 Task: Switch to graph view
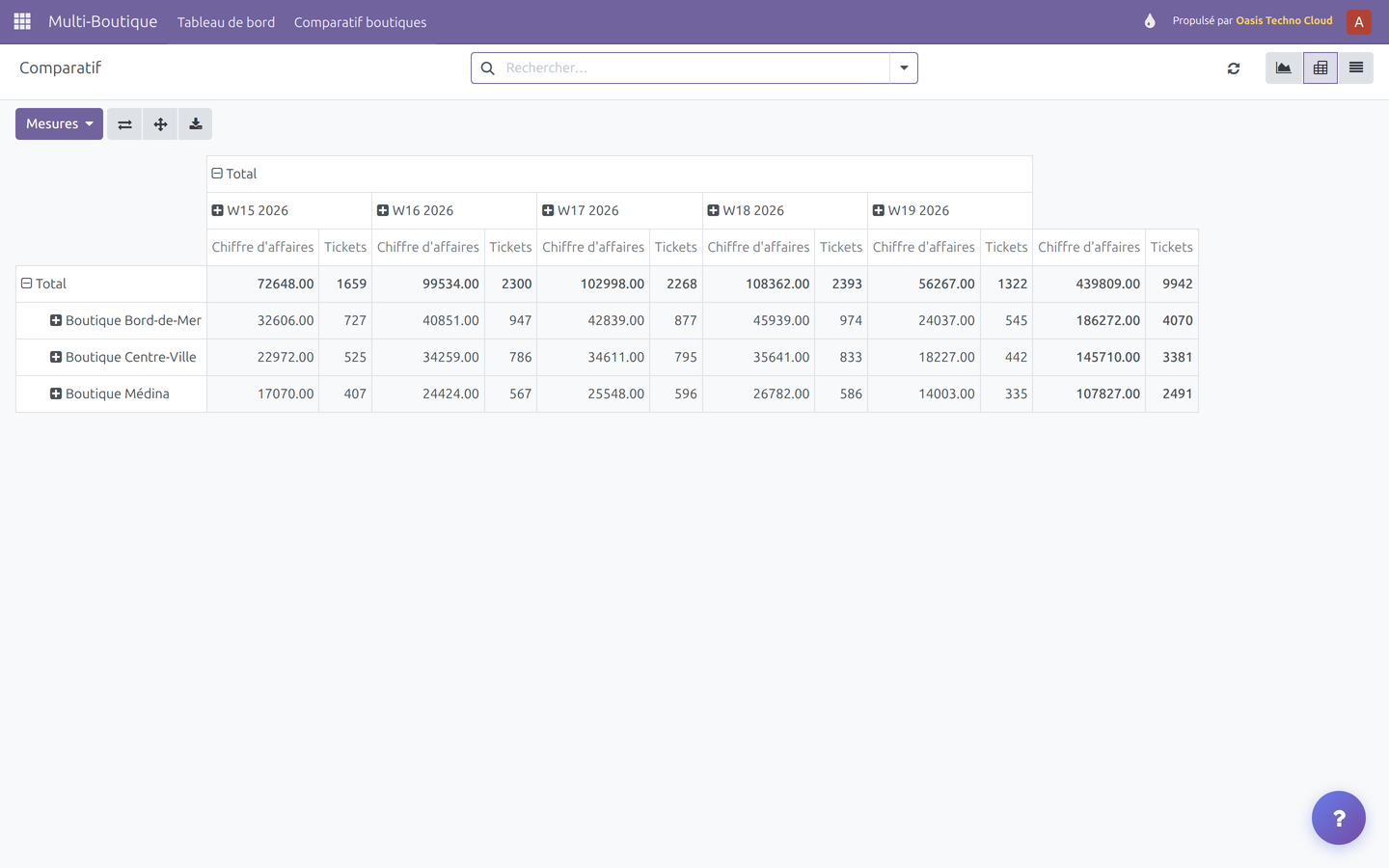(1283, 68)
